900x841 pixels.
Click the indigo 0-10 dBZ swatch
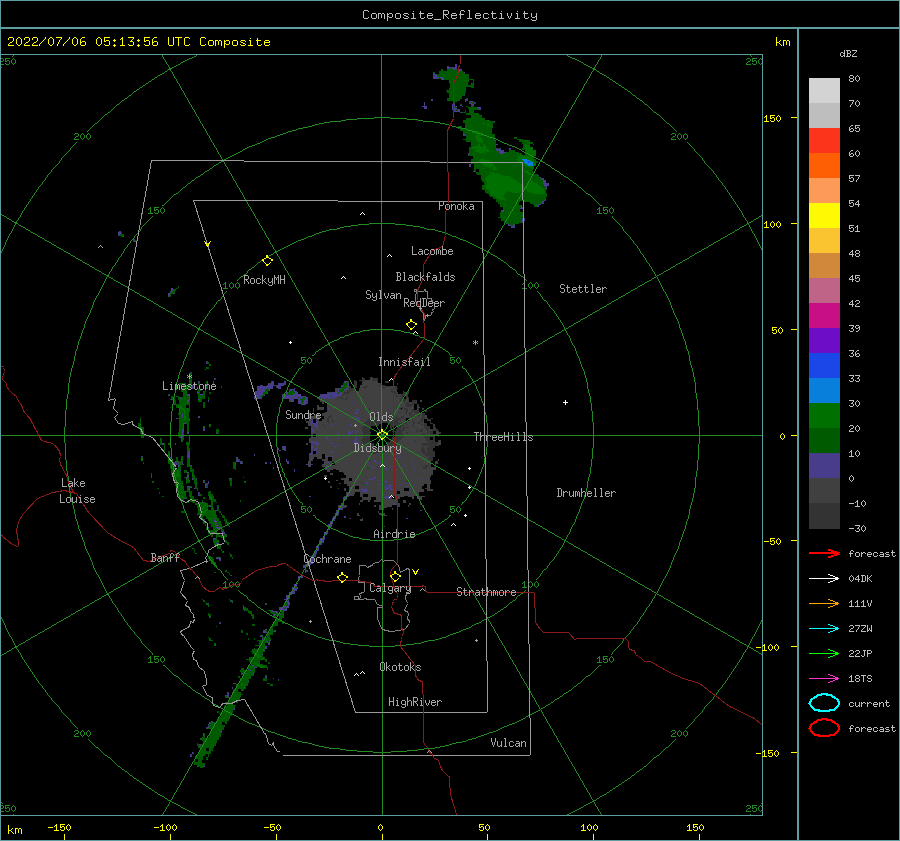(x=824, y=466)
